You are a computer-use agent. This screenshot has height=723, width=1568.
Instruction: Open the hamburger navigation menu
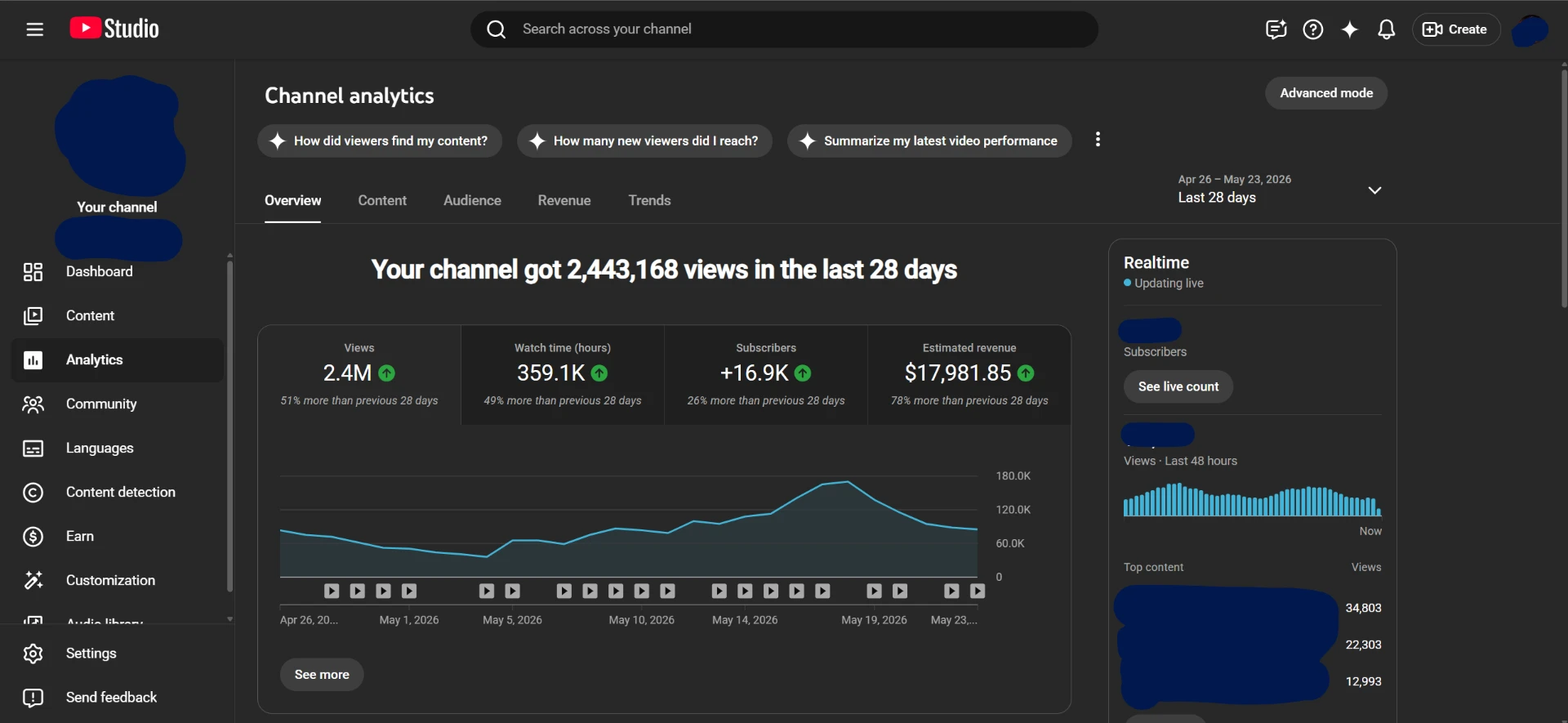[x=34, y=29]
